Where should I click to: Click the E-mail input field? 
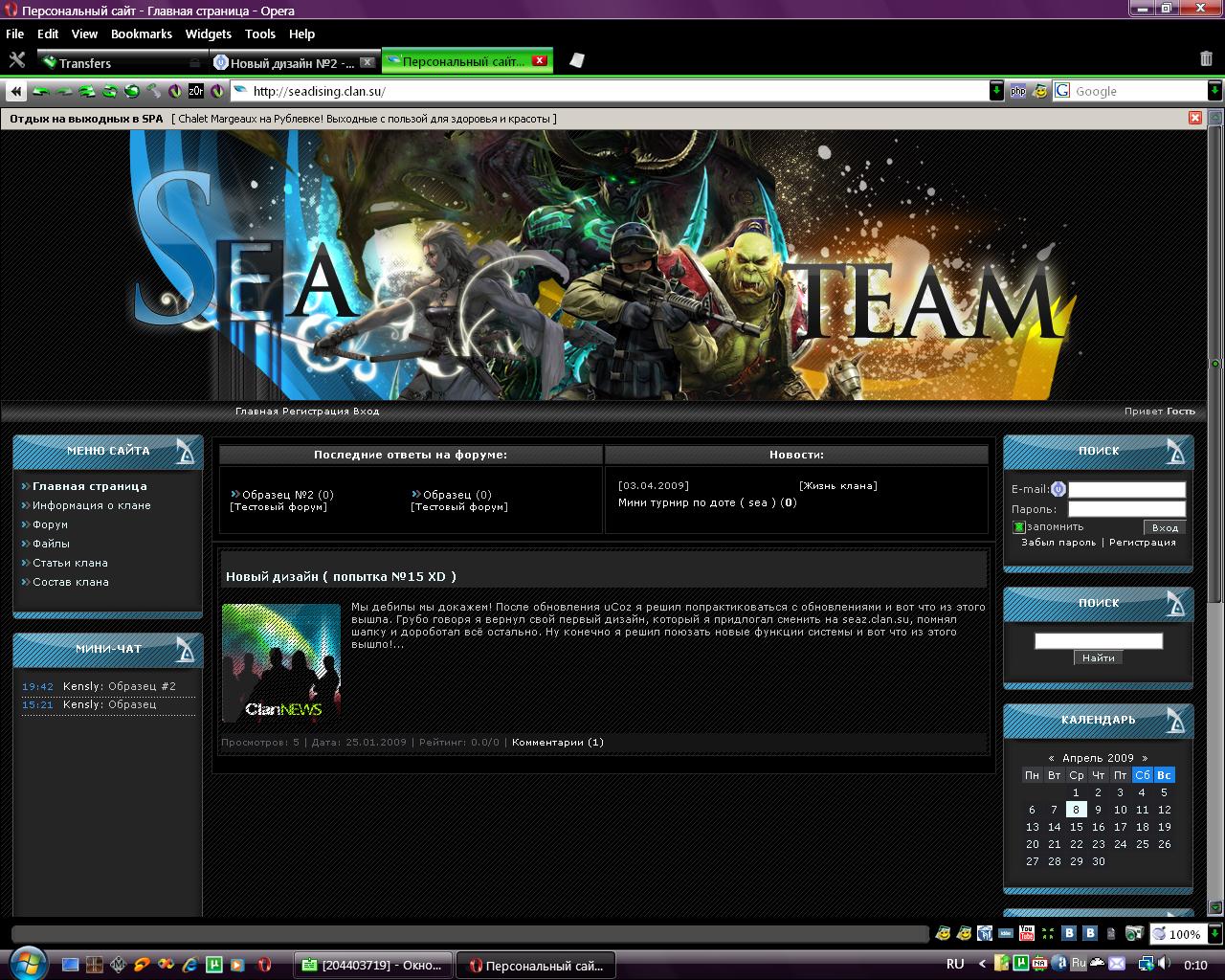pyautogui.click(x=1126, y=489)
